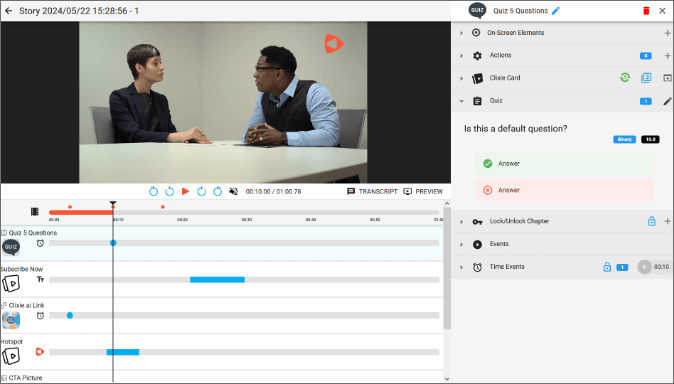Select the Hotspot track label
The width and height of the screenshot is (674, 384).
coord(12,341)
